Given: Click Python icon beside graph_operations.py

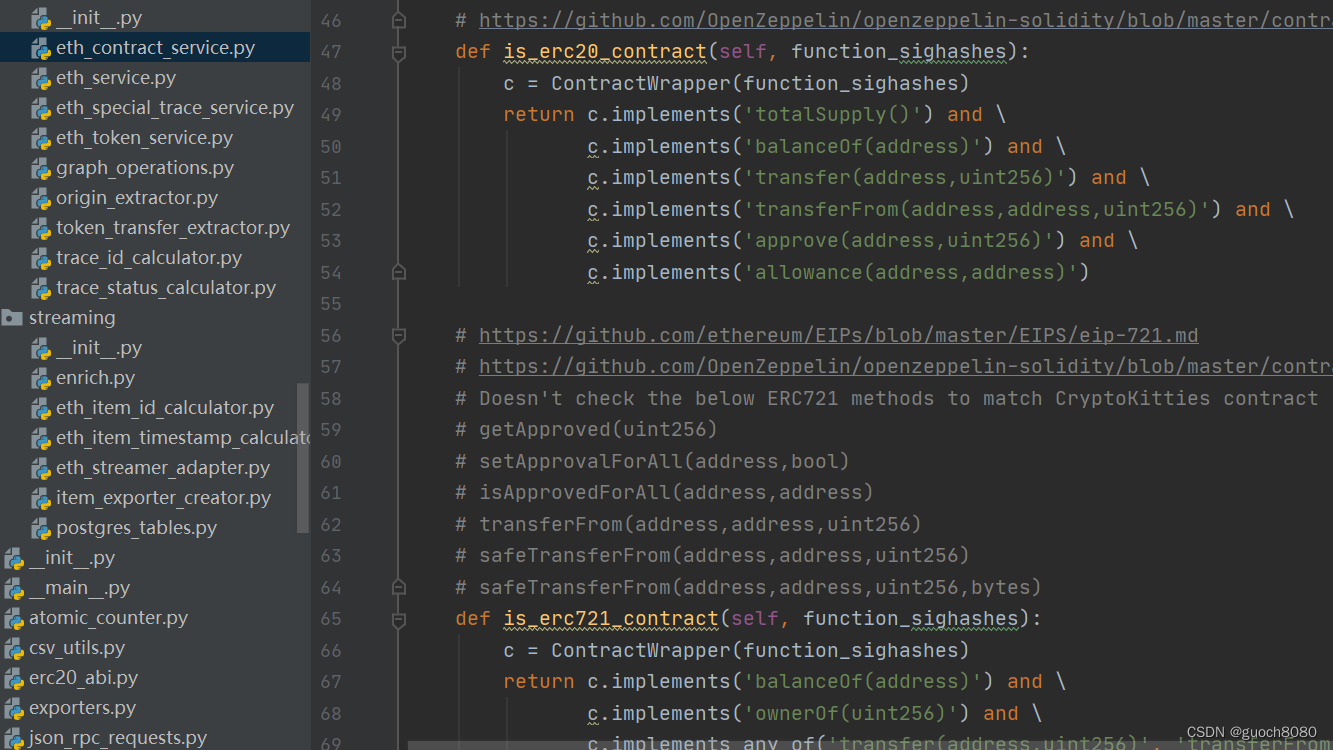Looking at the screenshot, I should pos(41,168).
